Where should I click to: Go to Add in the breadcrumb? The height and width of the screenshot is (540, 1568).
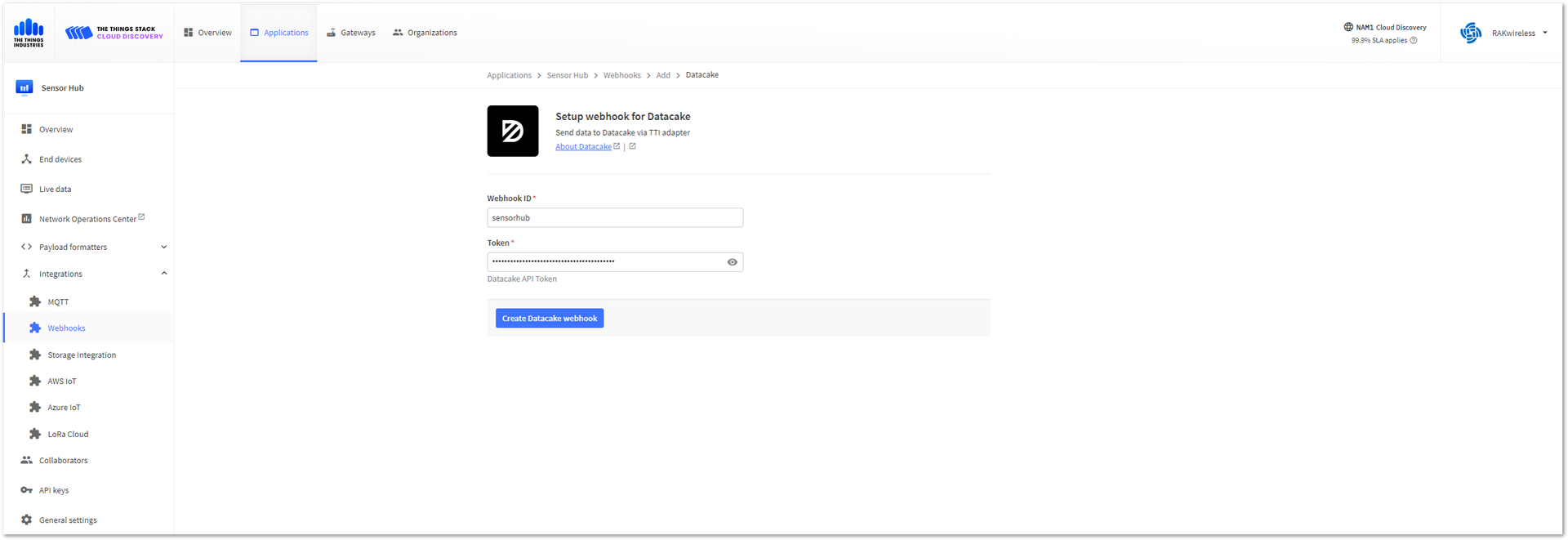point(663,75)
